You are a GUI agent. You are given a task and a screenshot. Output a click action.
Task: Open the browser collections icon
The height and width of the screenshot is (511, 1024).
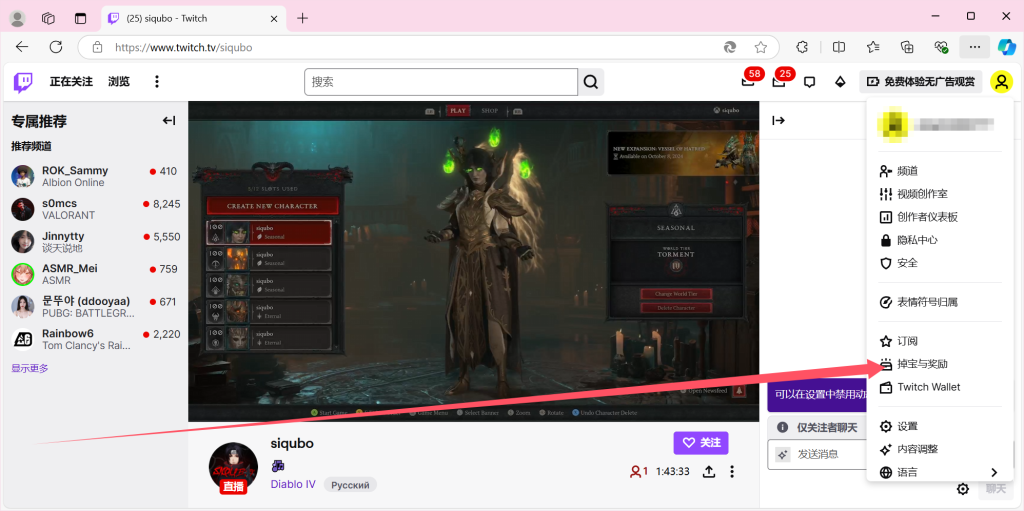pyautogui.click(x=907, y=47)
